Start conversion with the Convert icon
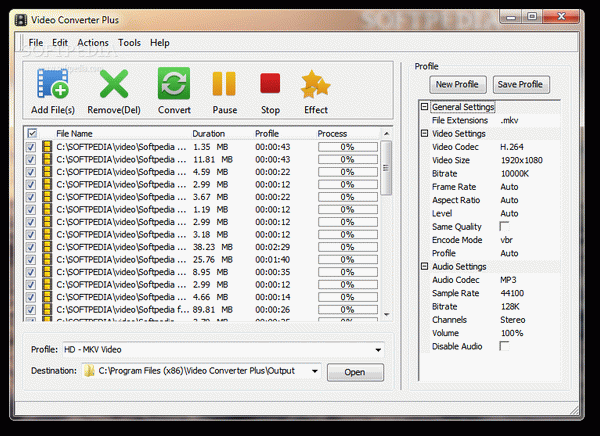This screenshot has width=600, height=436. click(x=174, y=83)
